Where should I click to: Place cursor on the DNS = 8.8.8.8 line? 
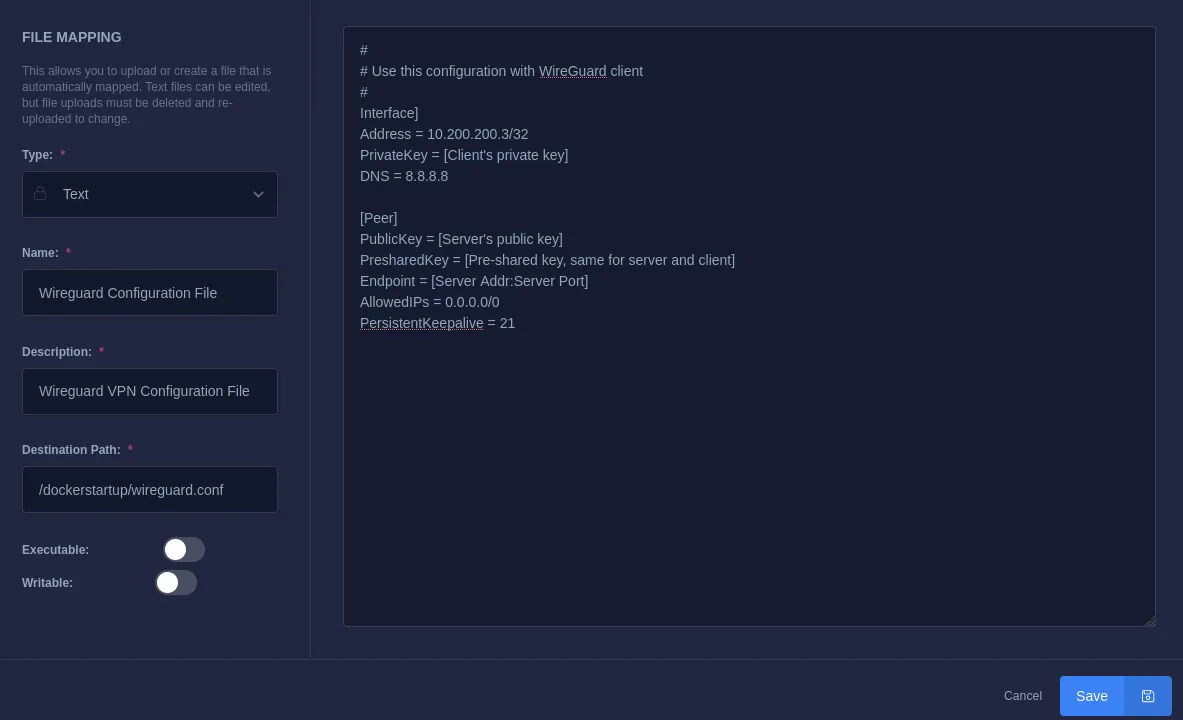(404, 176)
